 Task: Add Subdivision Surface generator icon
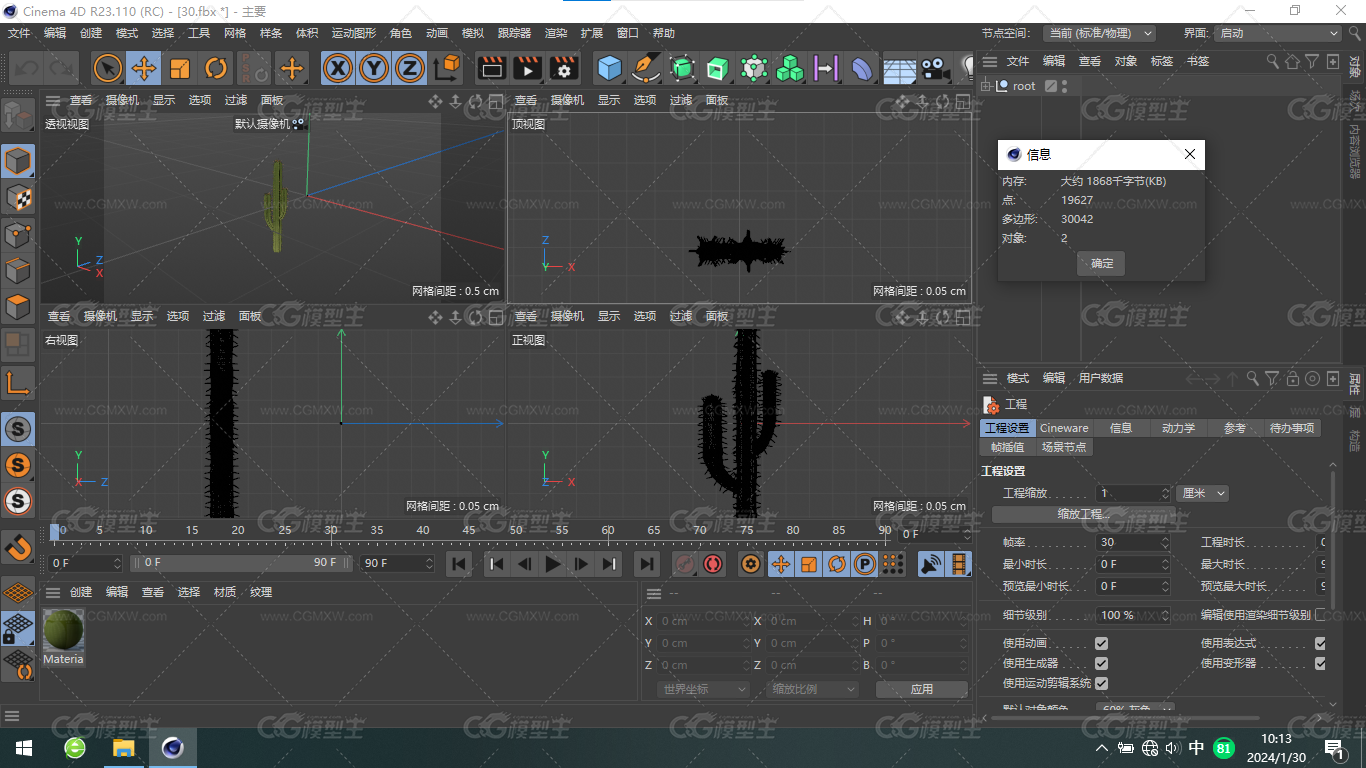682,68
